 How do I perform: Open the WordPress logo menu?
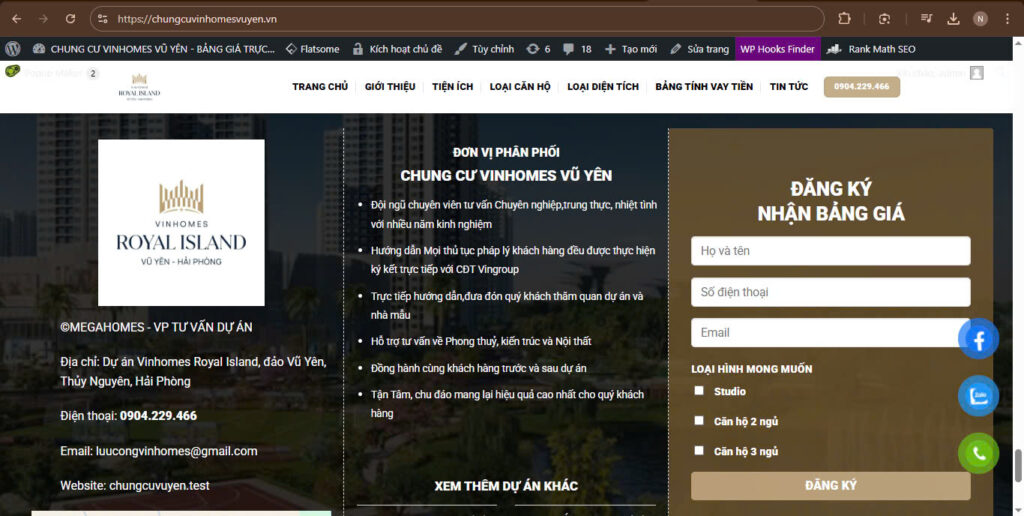pos(12,49)
